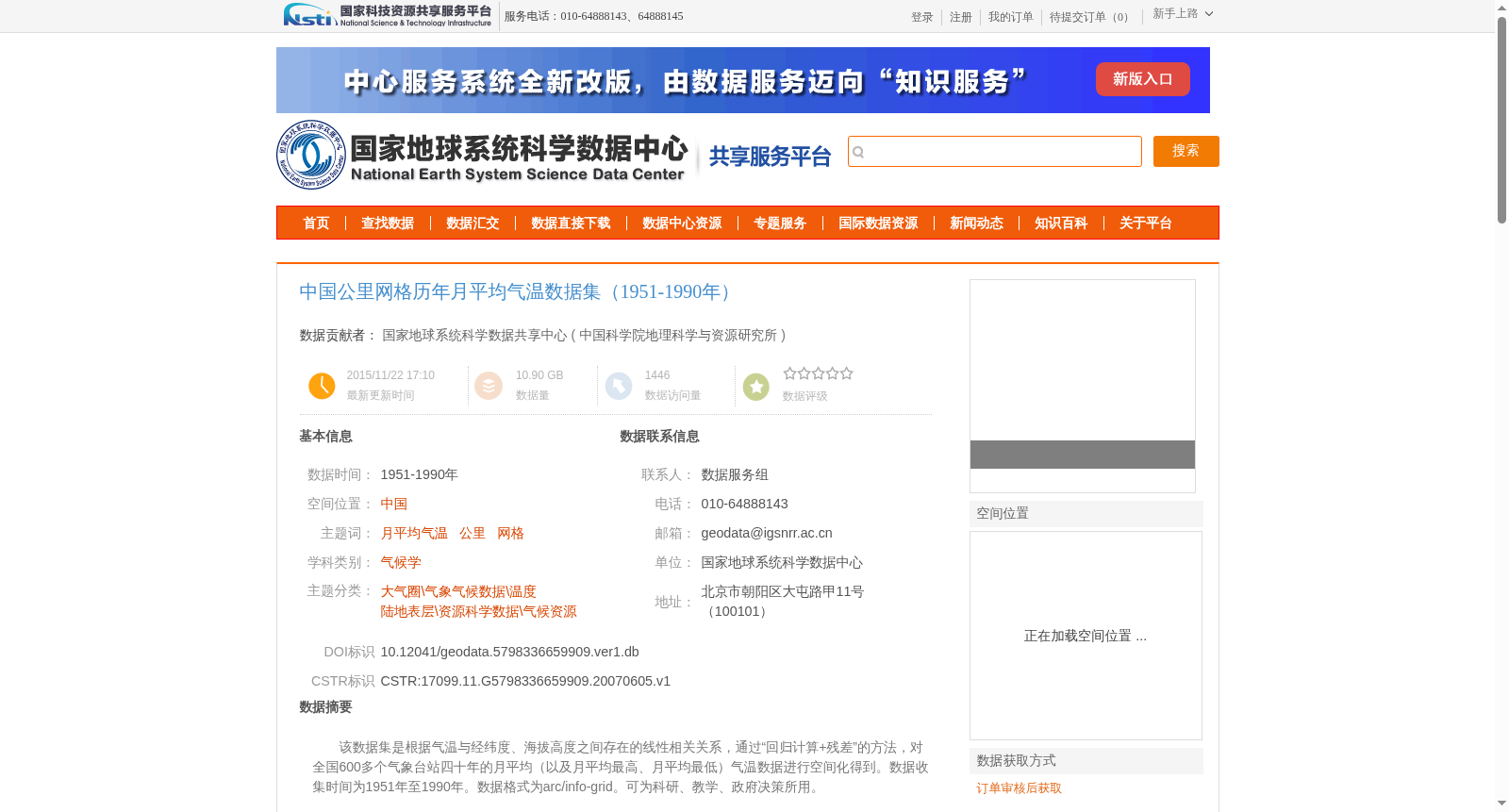The image size is (1509, 812).
Task: Click the email geodata@igsnrr.ac.cn
Action: [x=767, y=534]
